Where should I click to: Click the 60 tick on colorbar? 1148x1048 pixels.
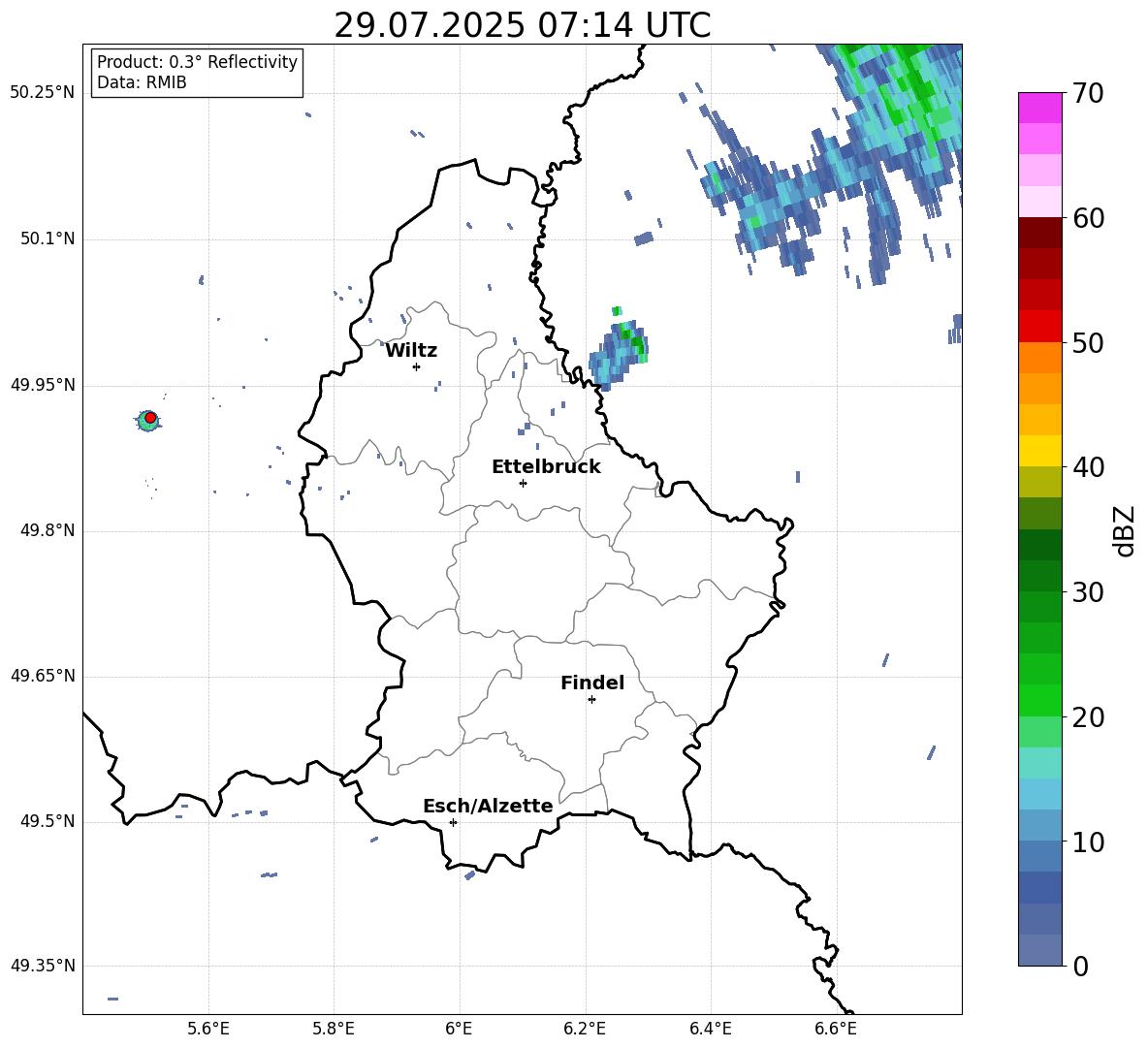pyautogui.click(x=1088, y=218)
